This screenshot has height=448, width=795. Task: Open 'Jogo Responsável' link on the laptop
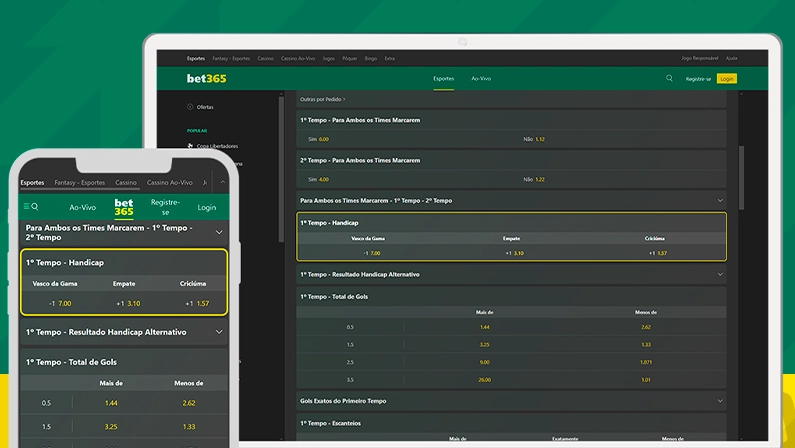click(700, 58)
